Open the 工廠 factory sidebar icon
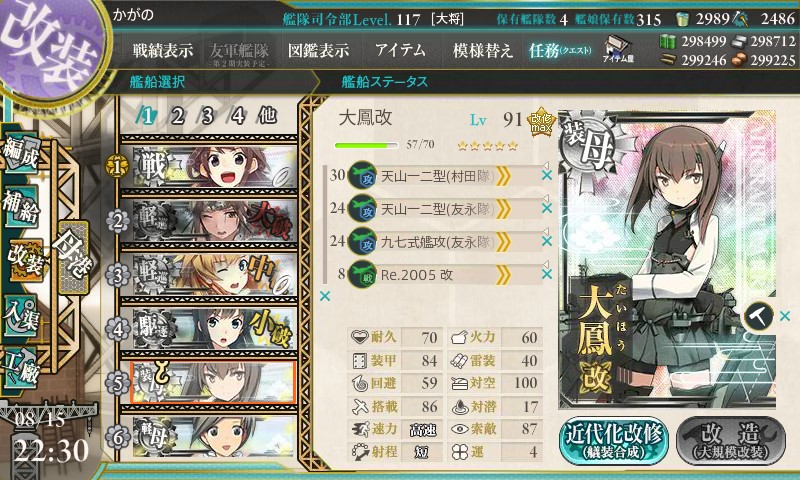800x480 pixels. click(20, 368)
